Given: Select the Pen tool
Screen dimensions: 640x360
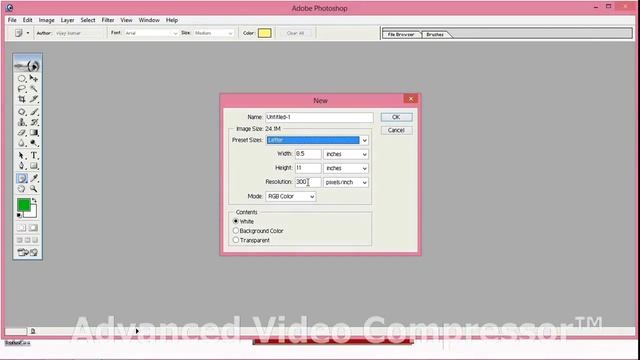Looking at the screenshot, I should pyautogui.click(x=22, y=166).
